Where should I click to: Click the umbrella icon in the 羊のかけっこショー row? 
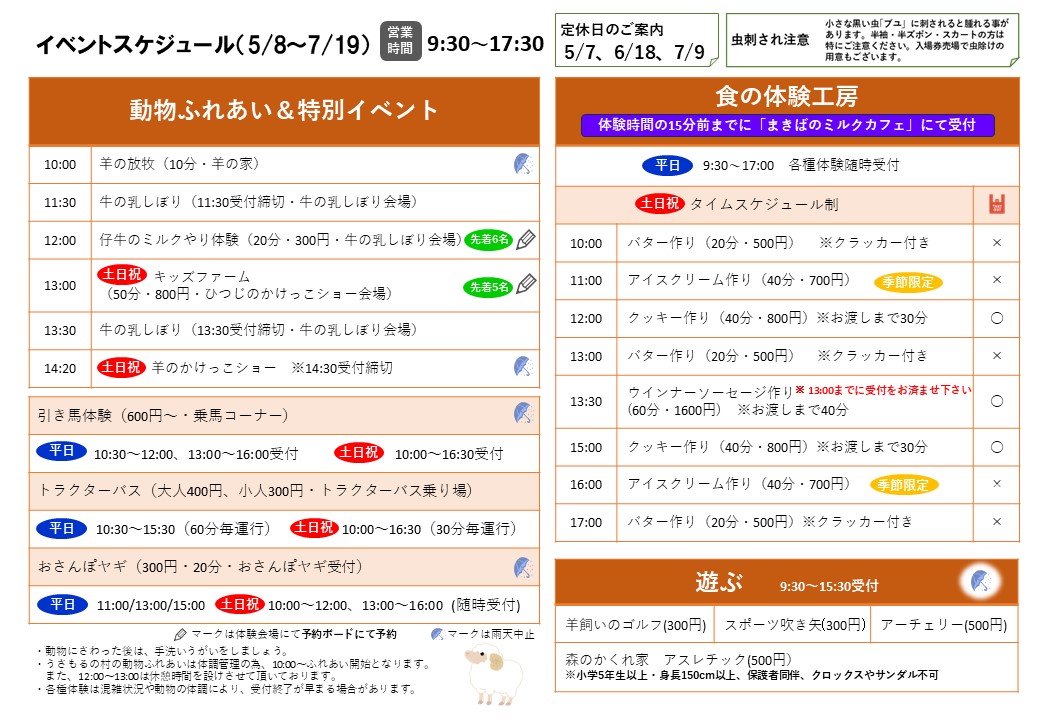(522, 367)
